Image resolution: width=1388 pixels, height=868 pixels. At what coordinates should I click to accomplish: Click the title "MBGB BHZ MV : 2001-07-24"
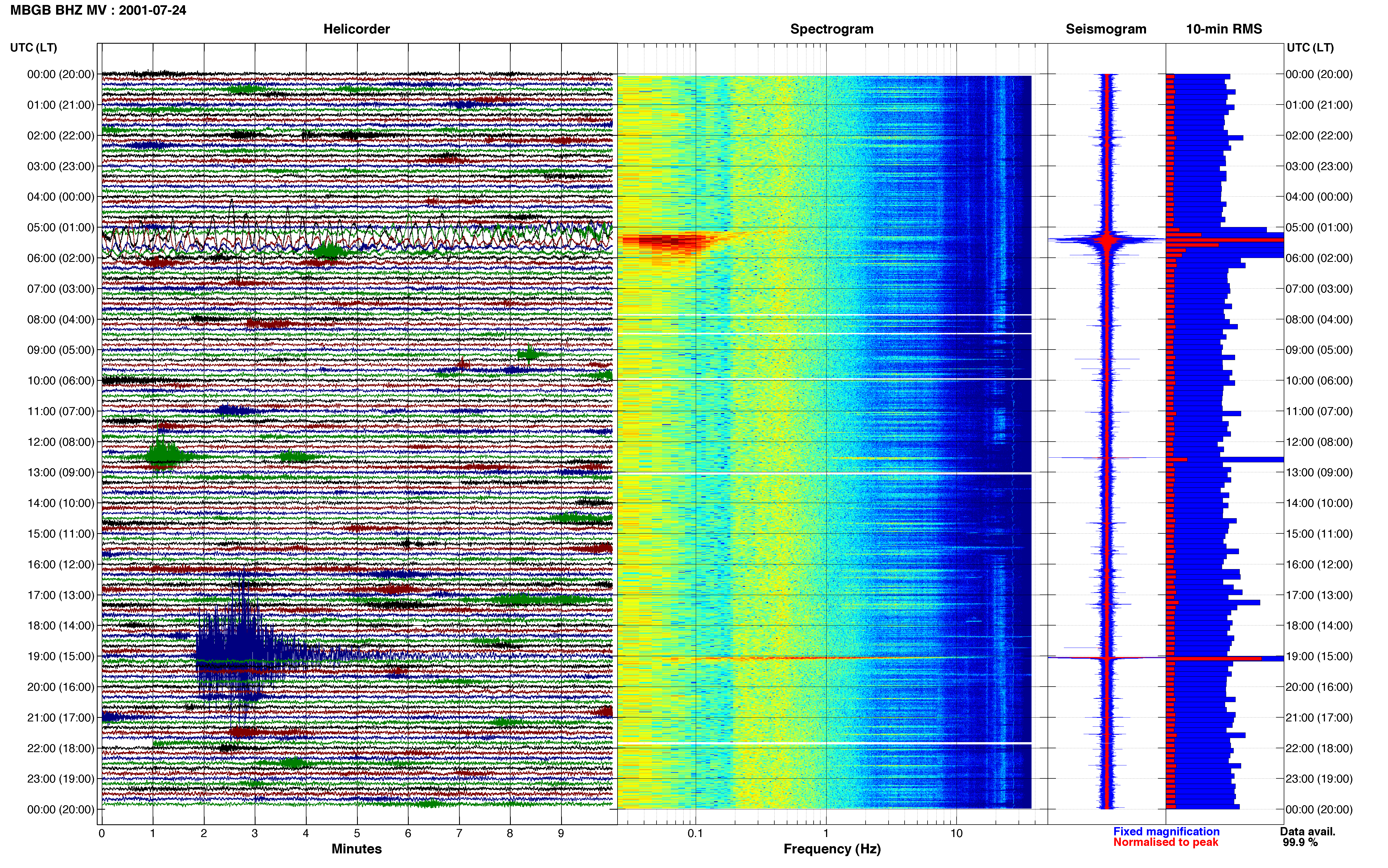(98, 10)
